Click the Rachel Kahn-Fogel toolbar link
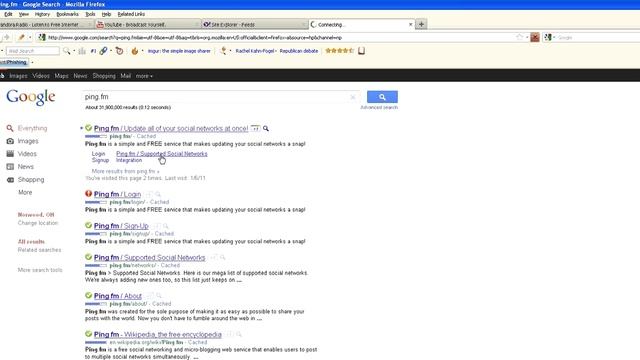This screenshot has width=640, height=360. click(x=255, y=51)
